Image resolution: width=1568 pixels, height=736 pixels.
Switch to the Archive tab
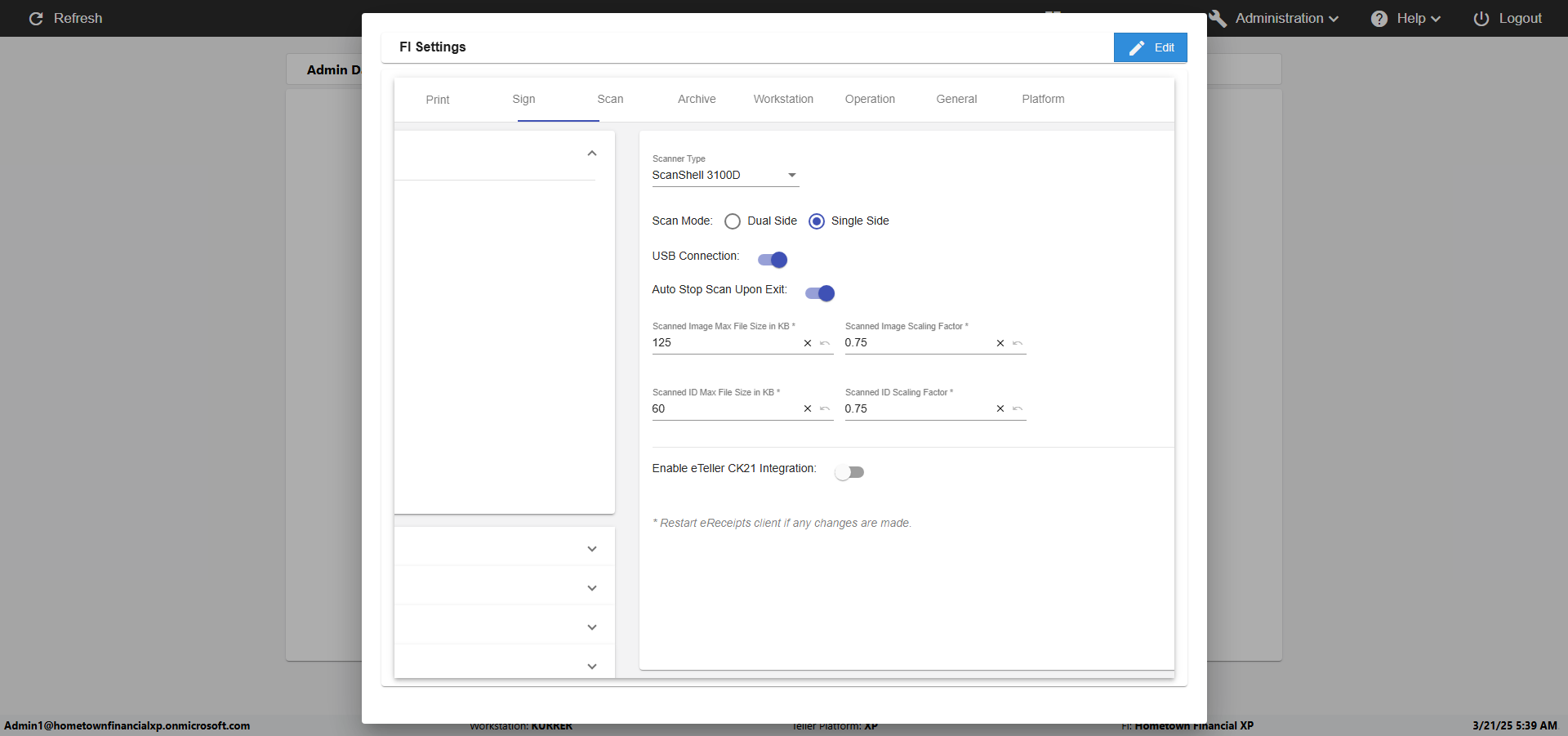pos(697,99)
